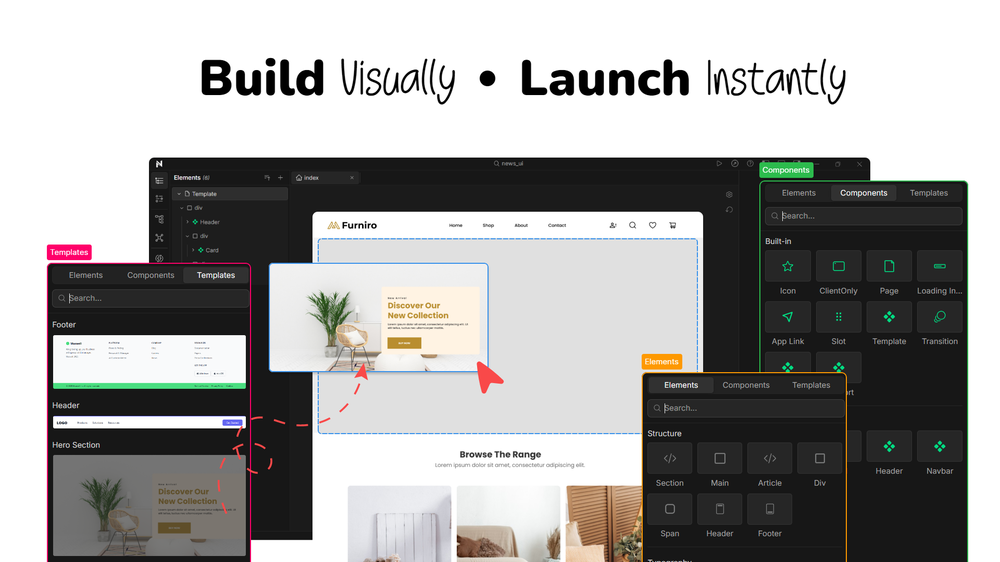
Task: Click About link in Furniro navbar
Action: [521, 225]
